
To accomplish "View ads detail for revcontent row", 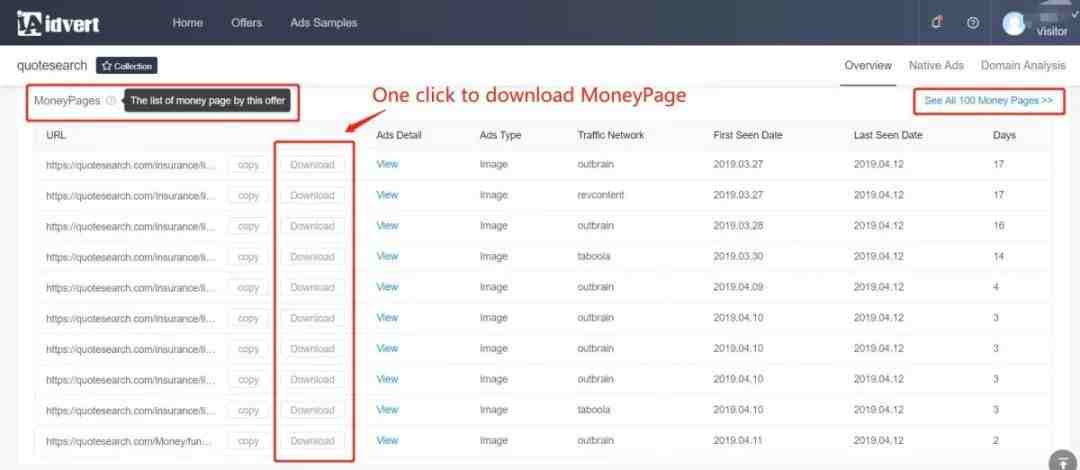I will click(x=387, y=195).
